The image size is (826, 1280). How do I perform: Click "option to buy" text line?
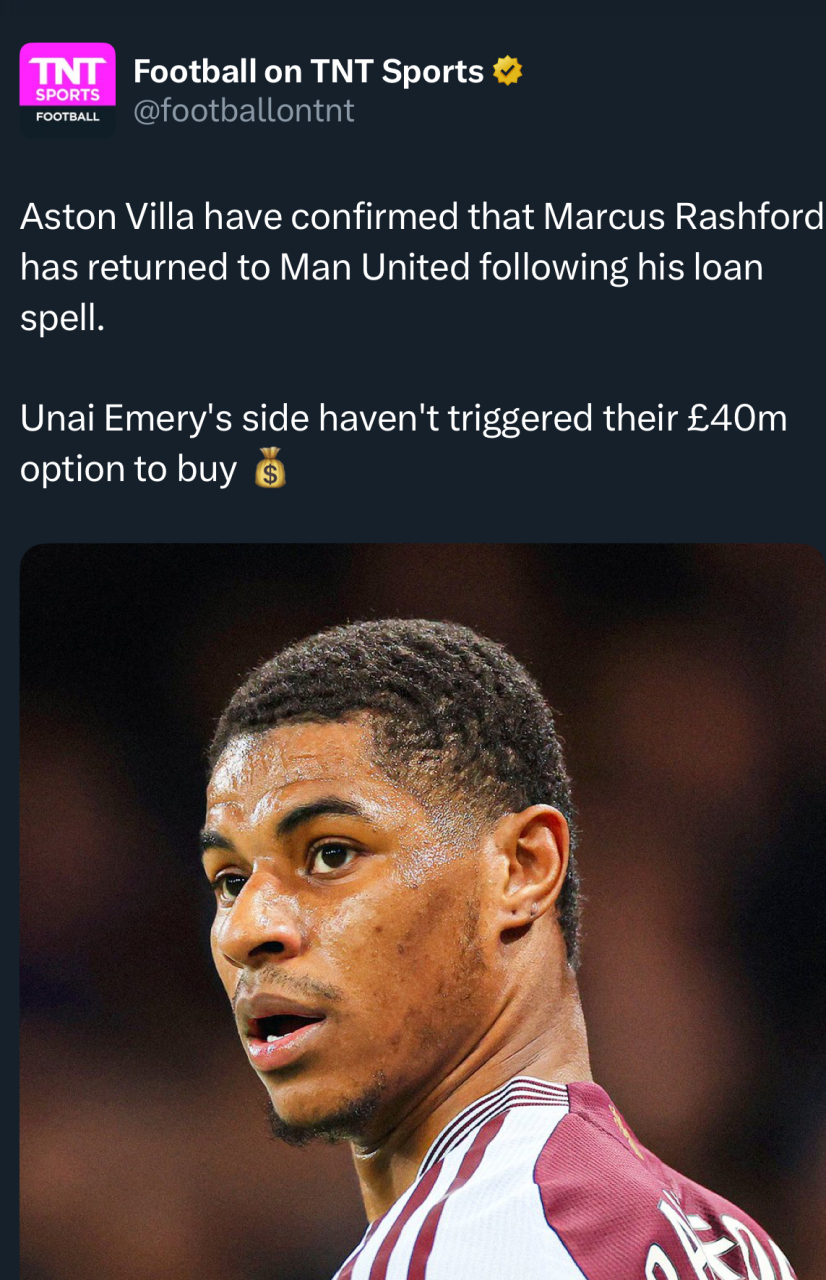[129, 470]
